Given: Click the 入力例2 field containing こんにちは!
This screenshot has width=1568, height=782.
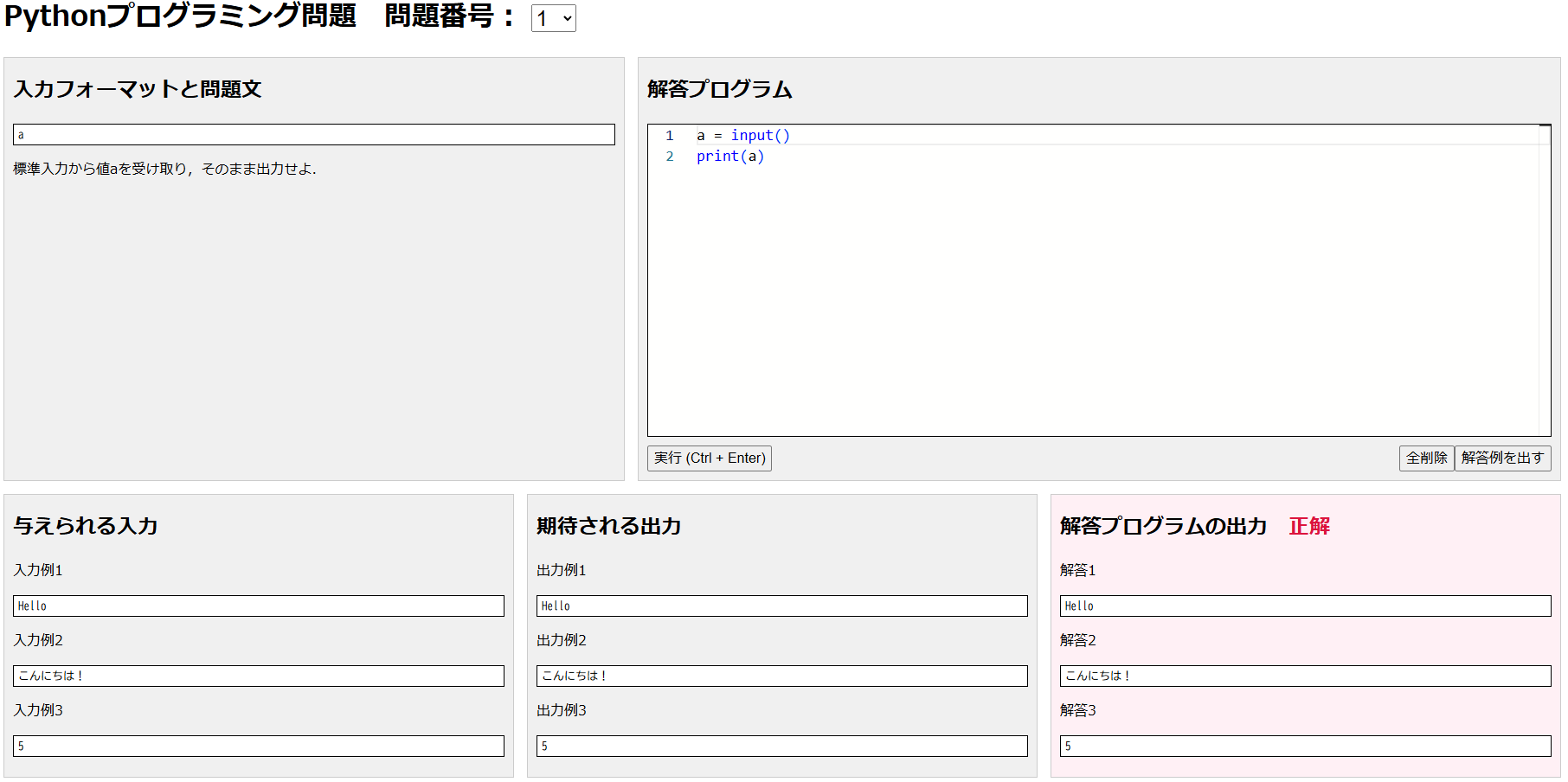Looking at the screenshot, I should coord(259,676).
